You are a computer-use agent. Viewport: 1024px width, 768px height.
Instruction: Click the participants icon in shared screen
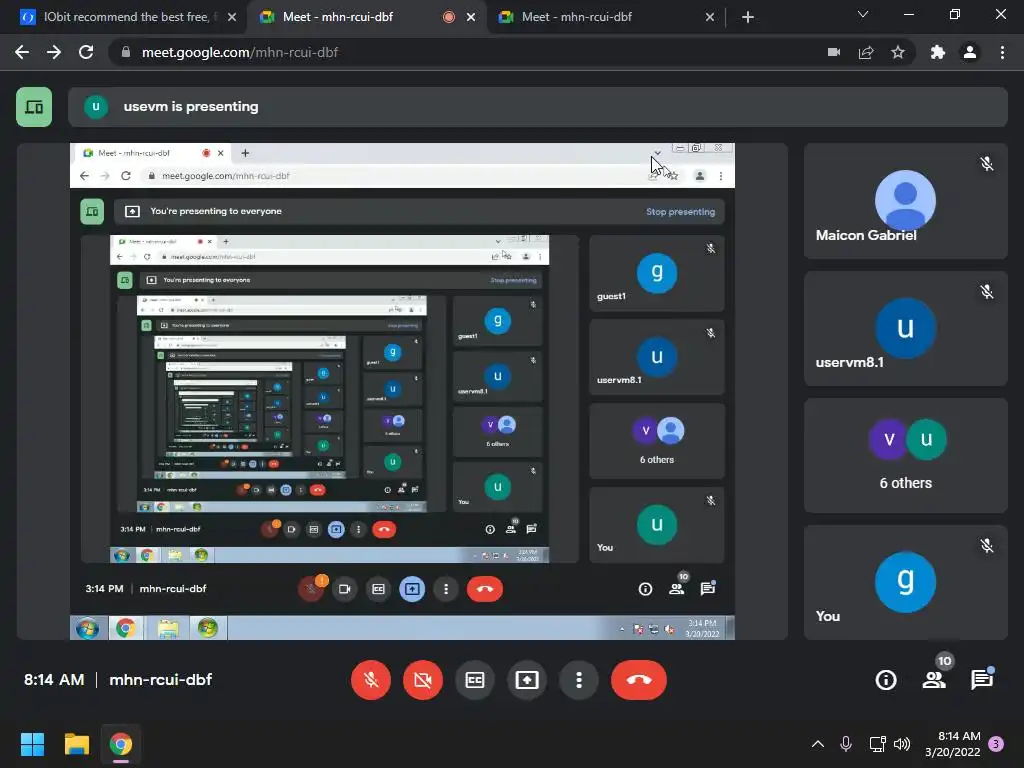coord(677,589)
